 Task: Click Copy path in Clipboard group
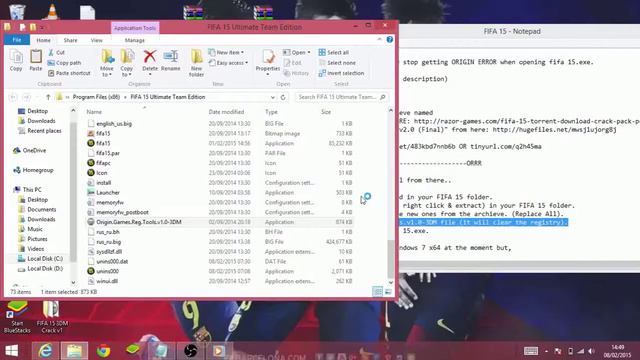coord(64,63)
